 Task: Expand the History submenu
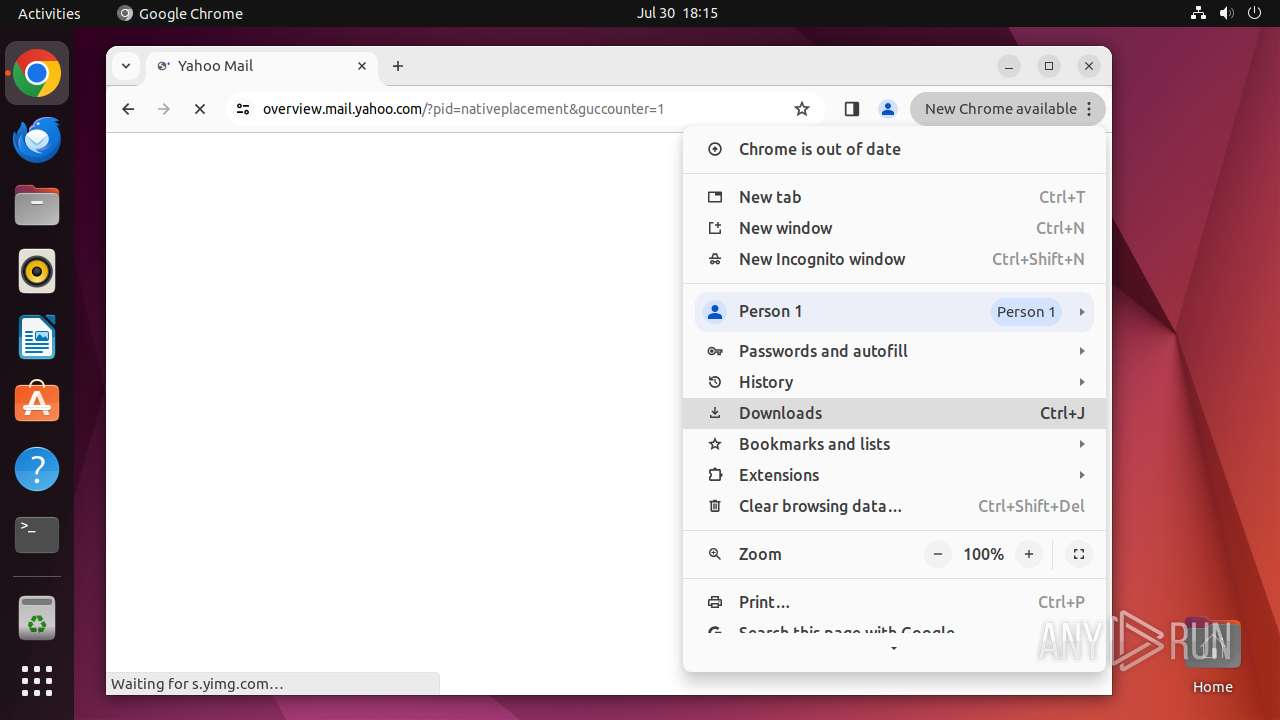click(x=895, y=382)
